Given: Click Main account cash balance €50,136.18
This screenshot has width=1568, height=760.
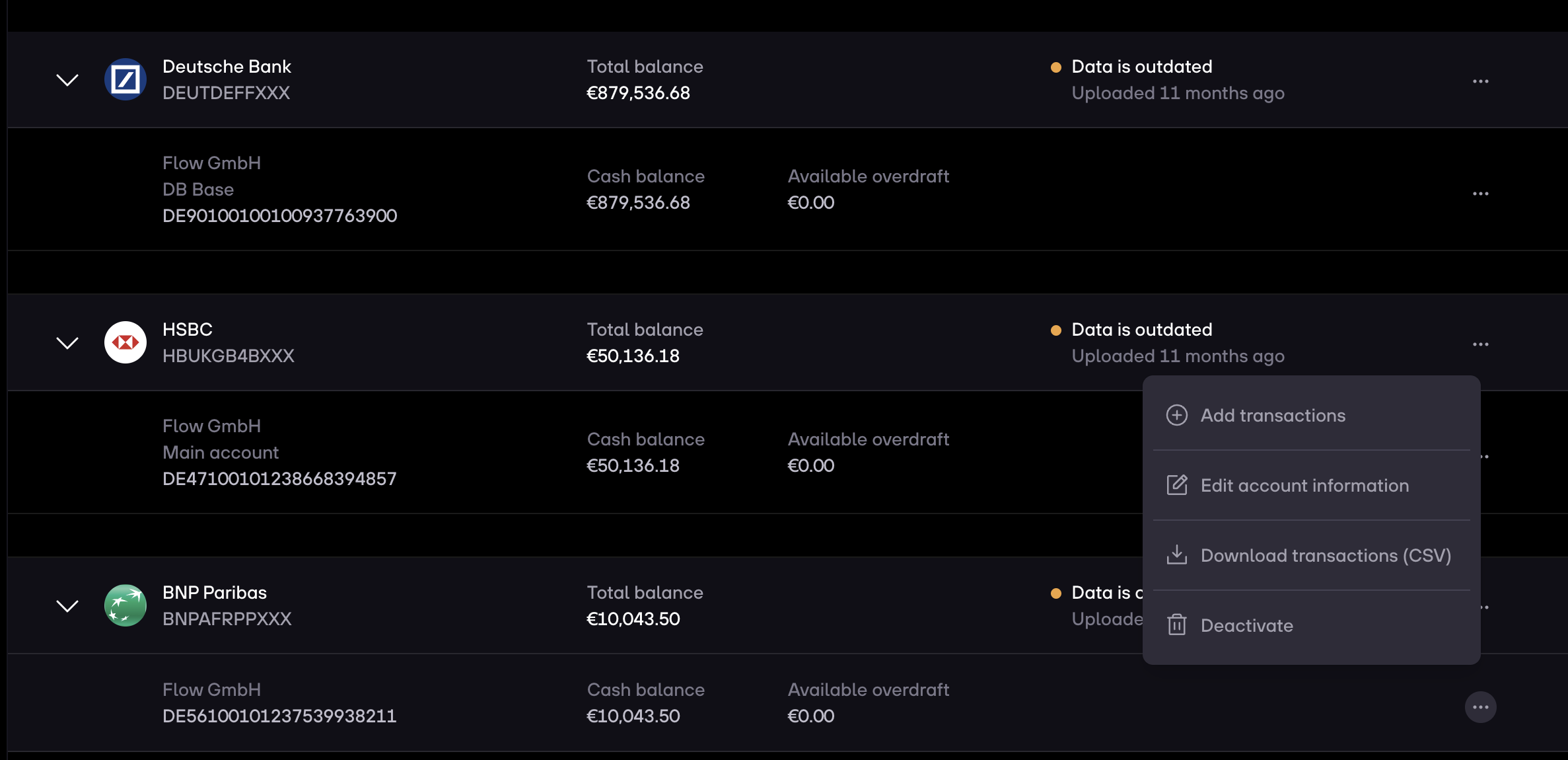Looking at the screenshot, I should [633, 465].
